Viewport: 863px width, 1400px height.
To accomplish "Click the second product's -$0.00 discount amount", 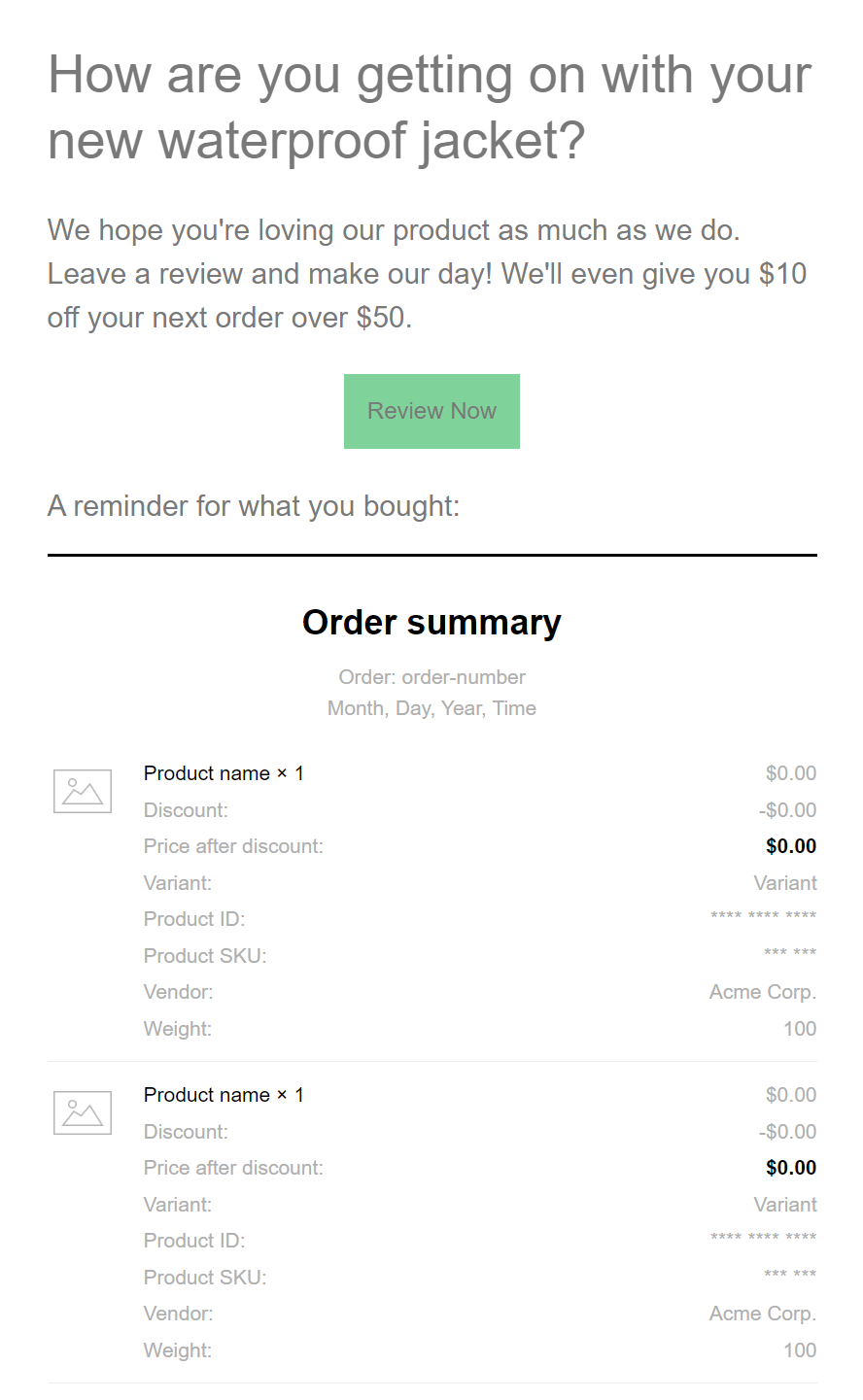I will coord(787,1132).
